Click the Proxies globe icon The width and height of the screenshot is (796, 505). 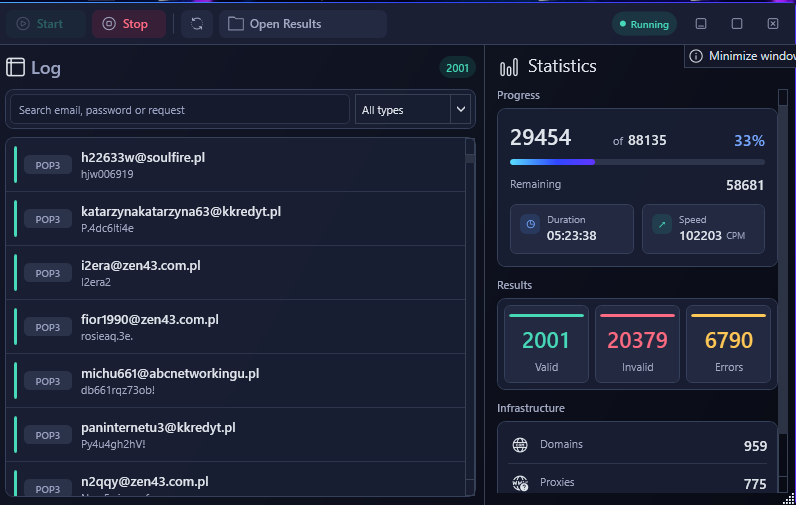pyautogui.click(x=520, y=483)
